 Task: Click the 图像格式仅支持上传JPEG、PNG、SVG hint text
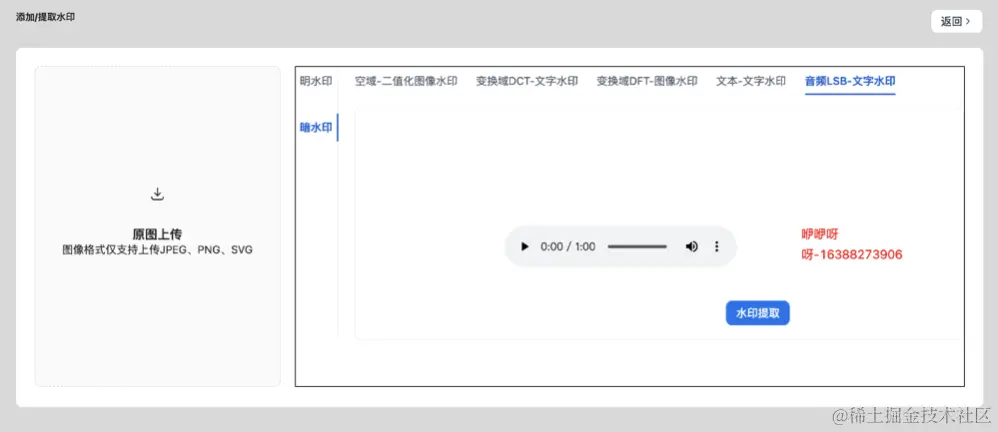(x=157, y=250)
